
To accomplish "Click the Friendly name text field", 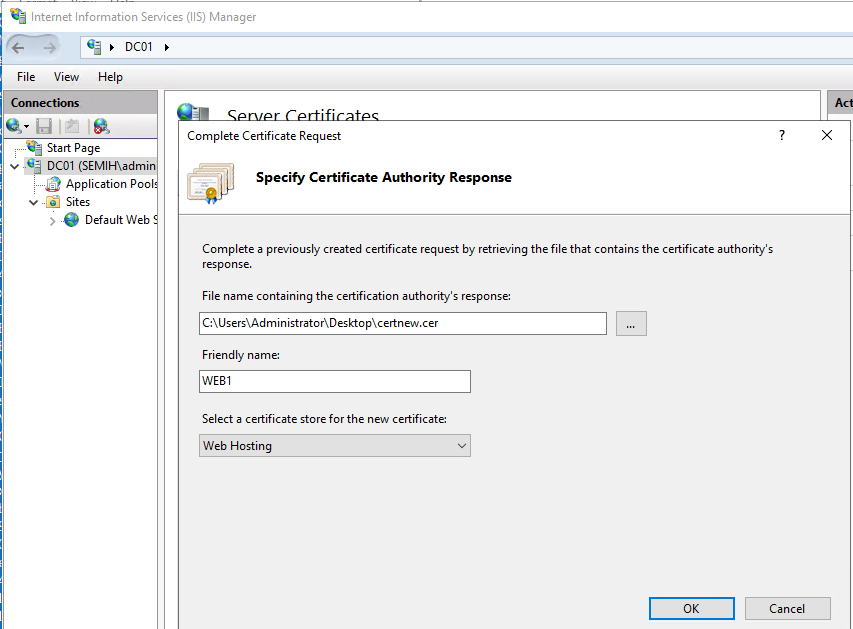I will pos(335,382).
